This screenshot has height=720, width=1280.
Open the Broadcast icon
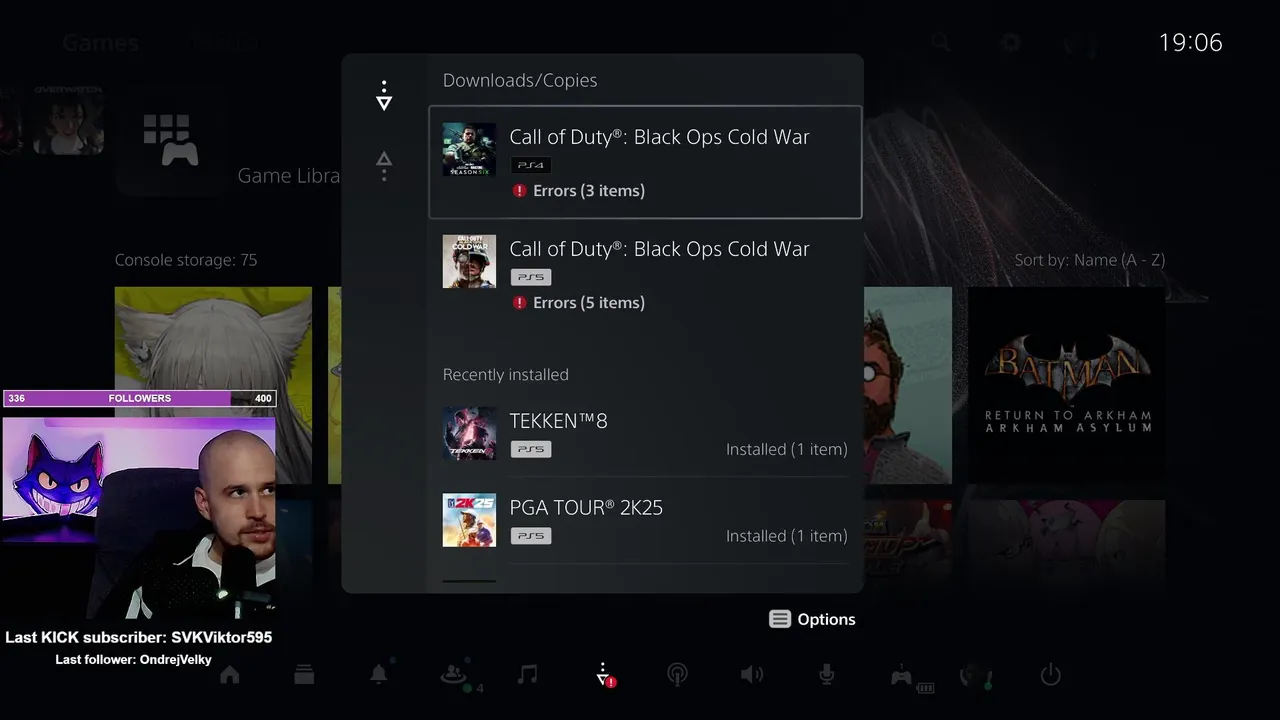[677, 675]
